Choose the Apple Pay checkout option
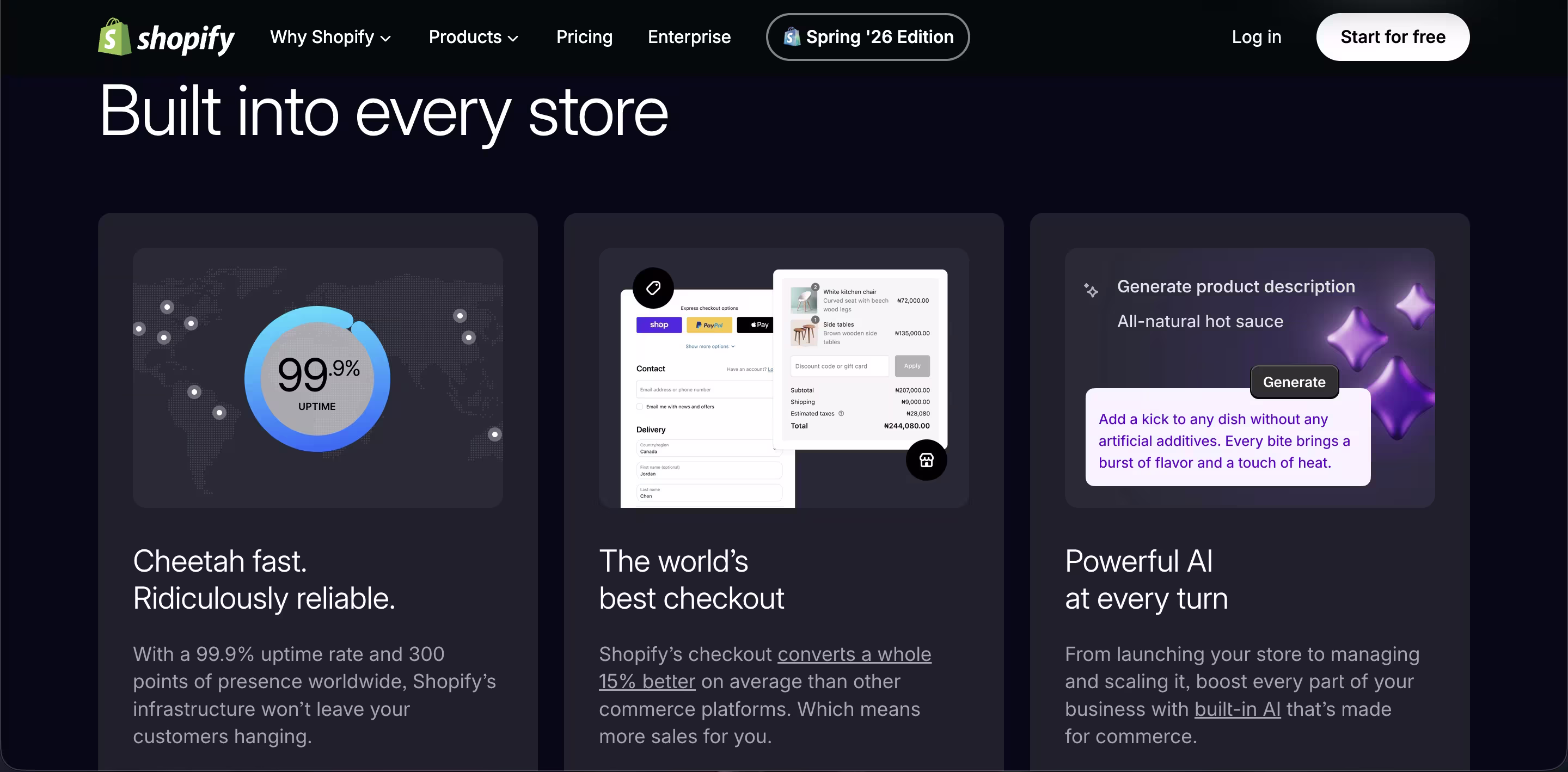This screenshot has height=772, width=1568. click(x=755, y=324)
